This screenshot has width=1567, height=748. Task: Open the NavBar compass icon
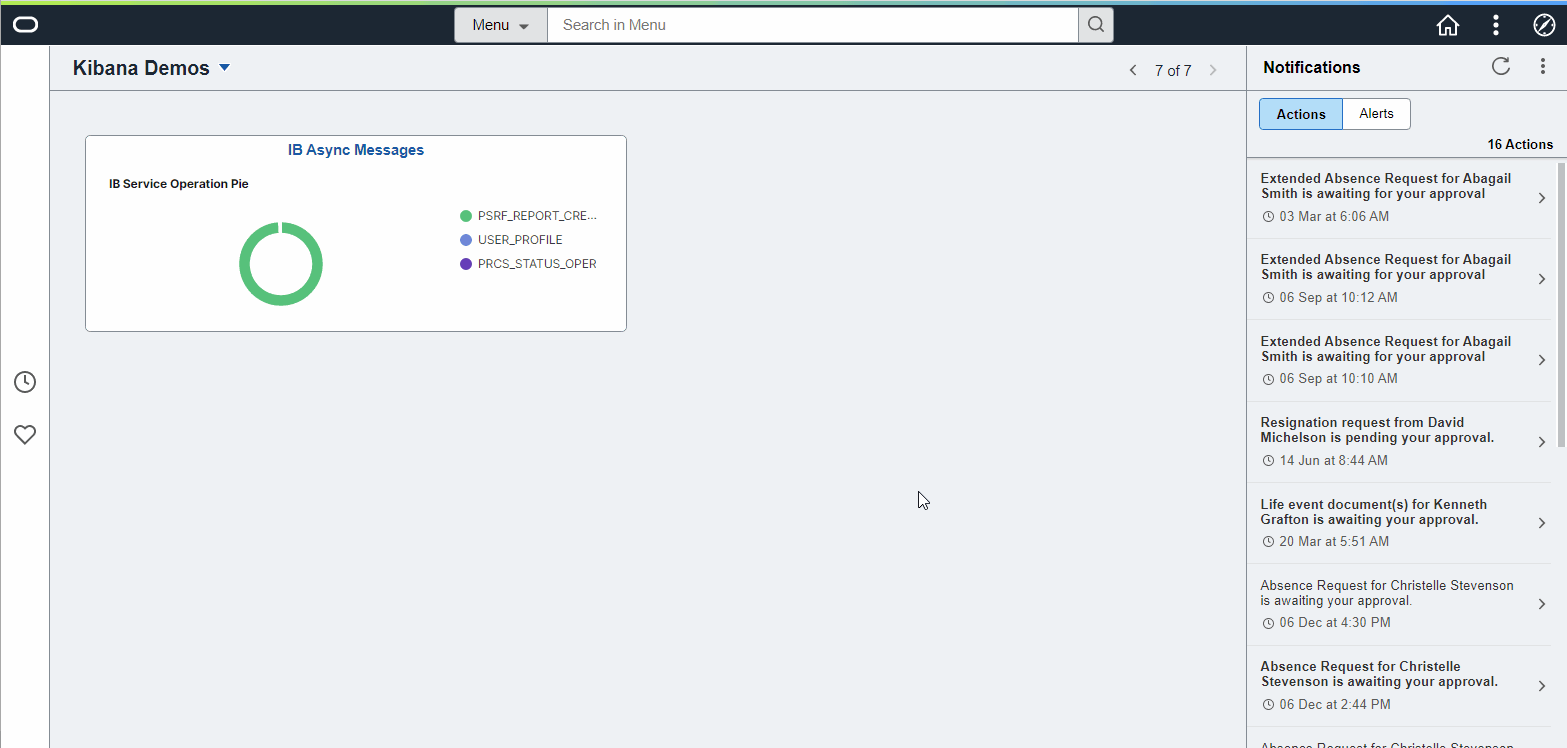click(x=1543, y=25)
